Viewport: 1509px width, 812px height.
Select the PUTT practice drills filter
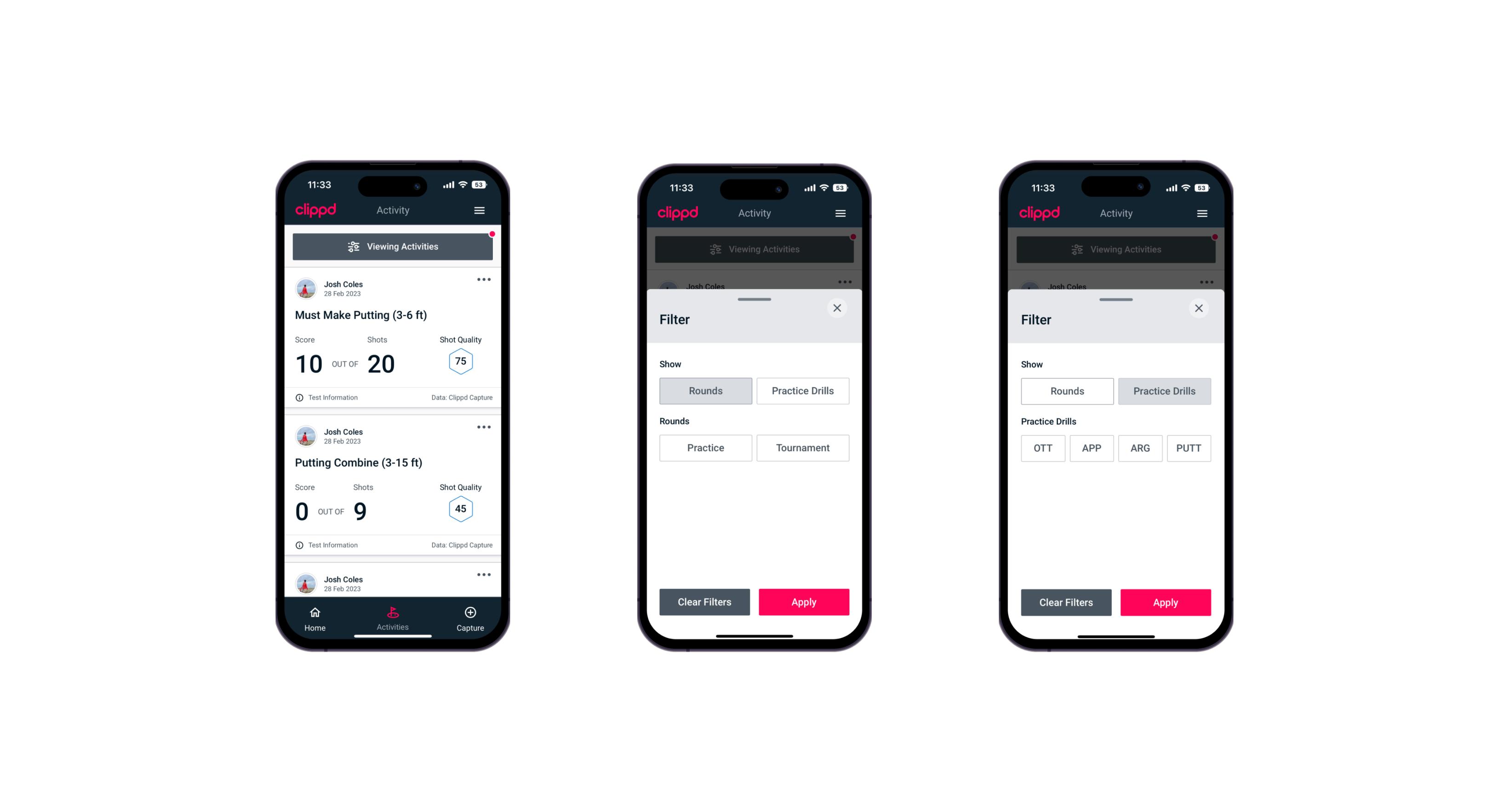[1192, 448]
